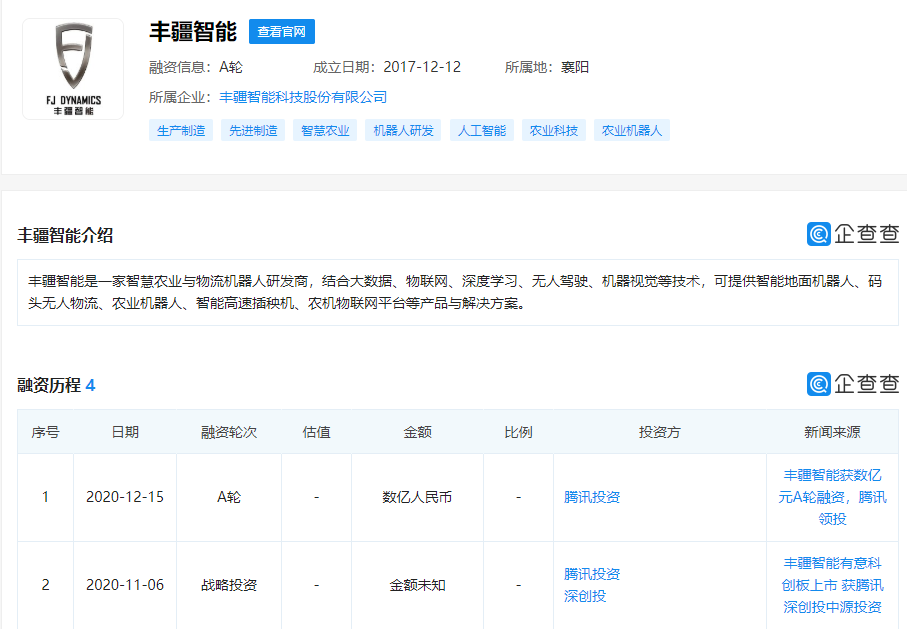Select the 机器人研发 tag
Image resolution: width=907 pixels, height=629 pixels.
click(403, 130)
